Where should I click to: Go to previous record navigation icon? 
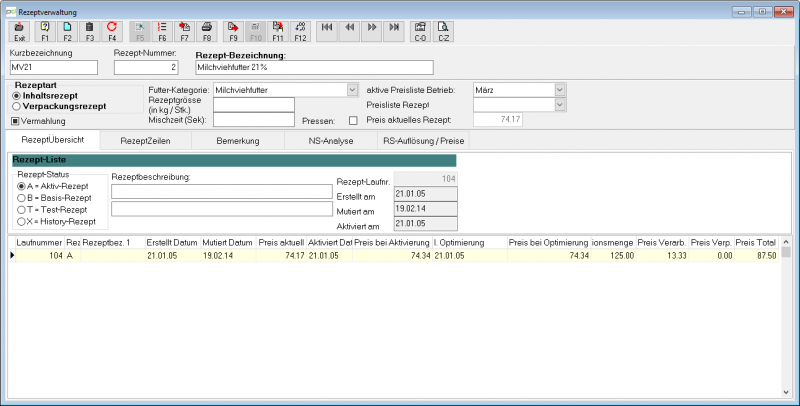pos(349,32)
